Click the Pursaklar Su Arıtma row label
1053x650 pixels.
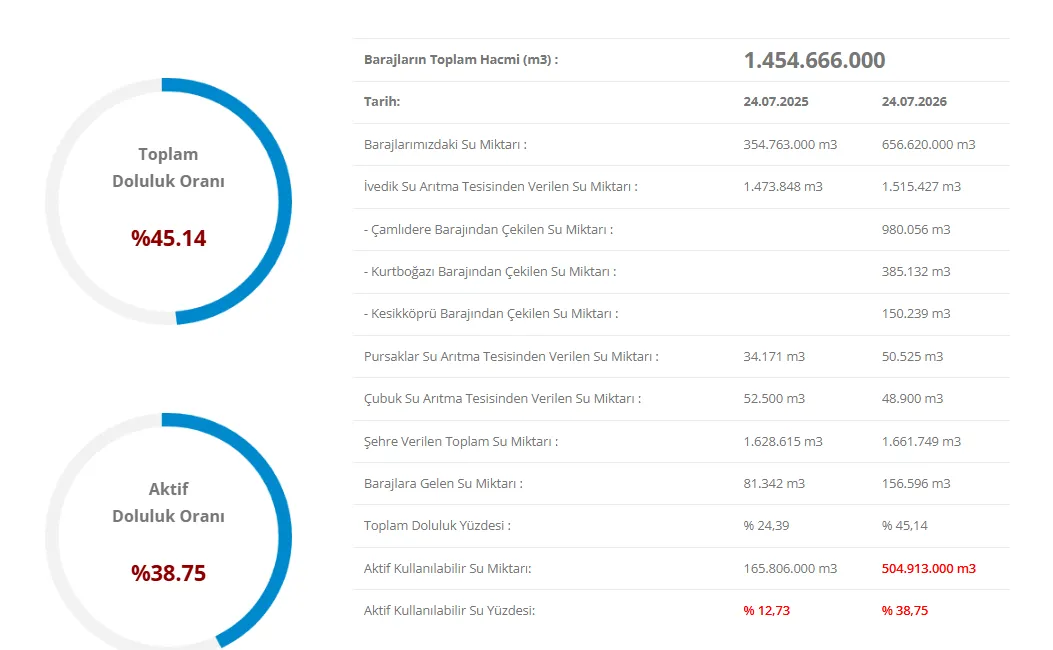511,357
